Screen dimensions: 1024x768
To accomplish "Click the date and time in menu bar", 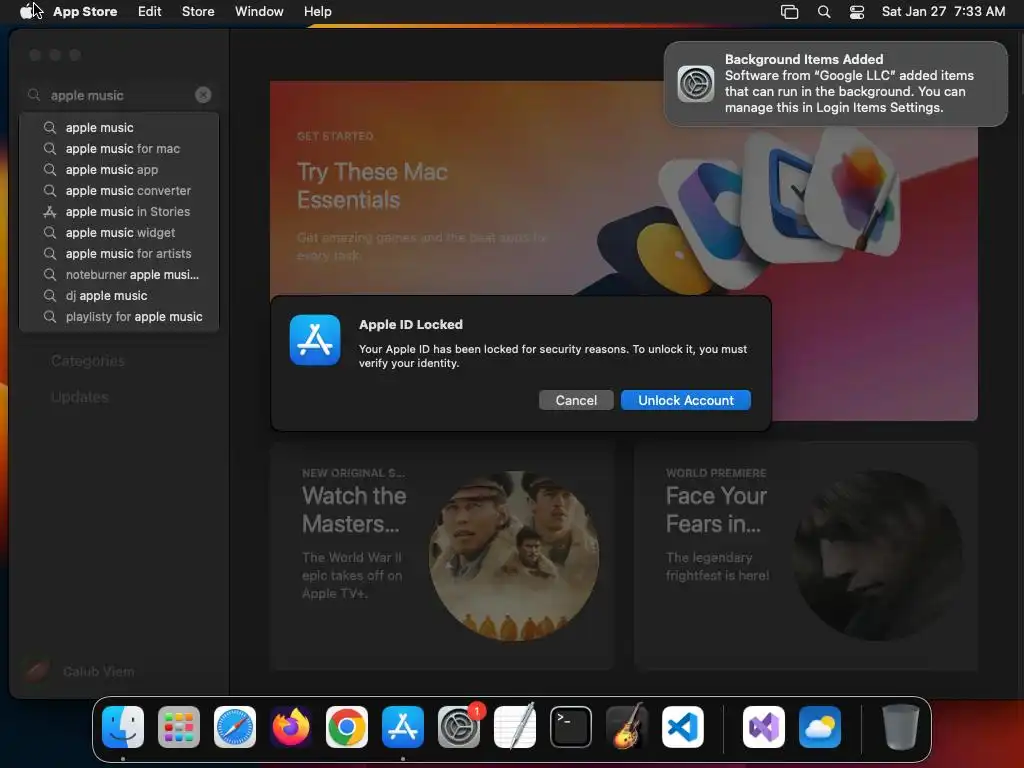I will (943, 11).
